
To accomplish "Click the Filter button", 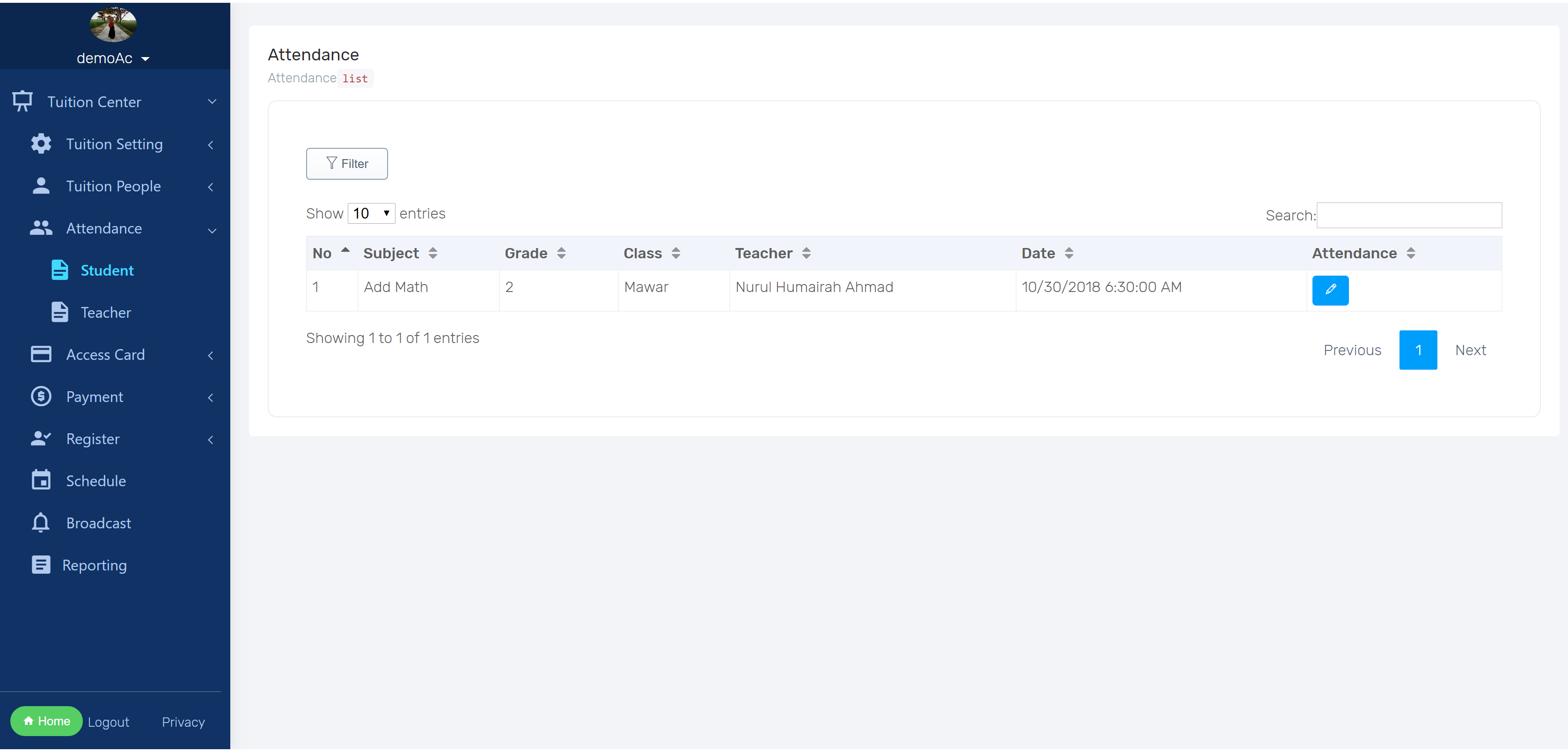I will click(346, 164).
